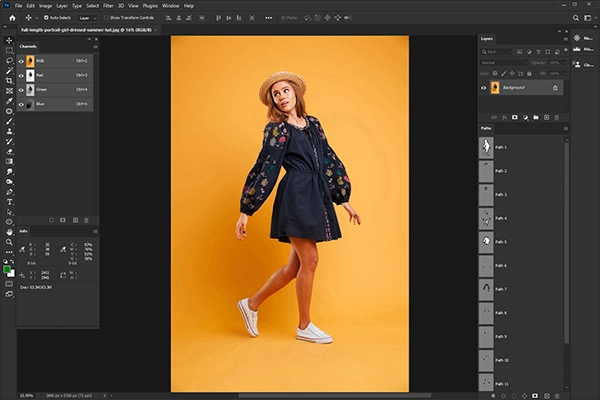Toggle lock transparent pixels in Layers
Viewport: 600px width, 400px height.
pyautogui.click(x=495, y=73)
